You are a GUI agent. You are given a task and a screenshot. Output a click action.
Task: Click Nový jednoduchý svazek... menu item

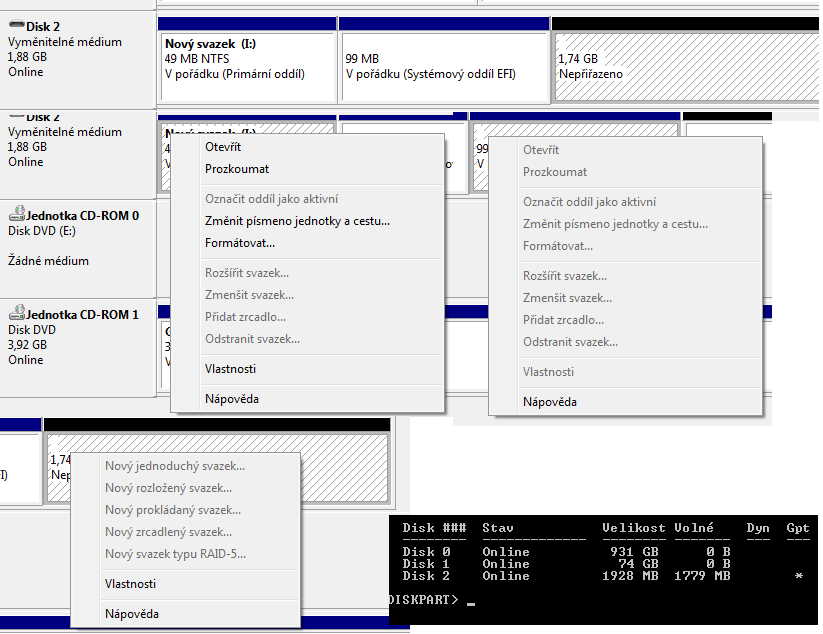175,466
